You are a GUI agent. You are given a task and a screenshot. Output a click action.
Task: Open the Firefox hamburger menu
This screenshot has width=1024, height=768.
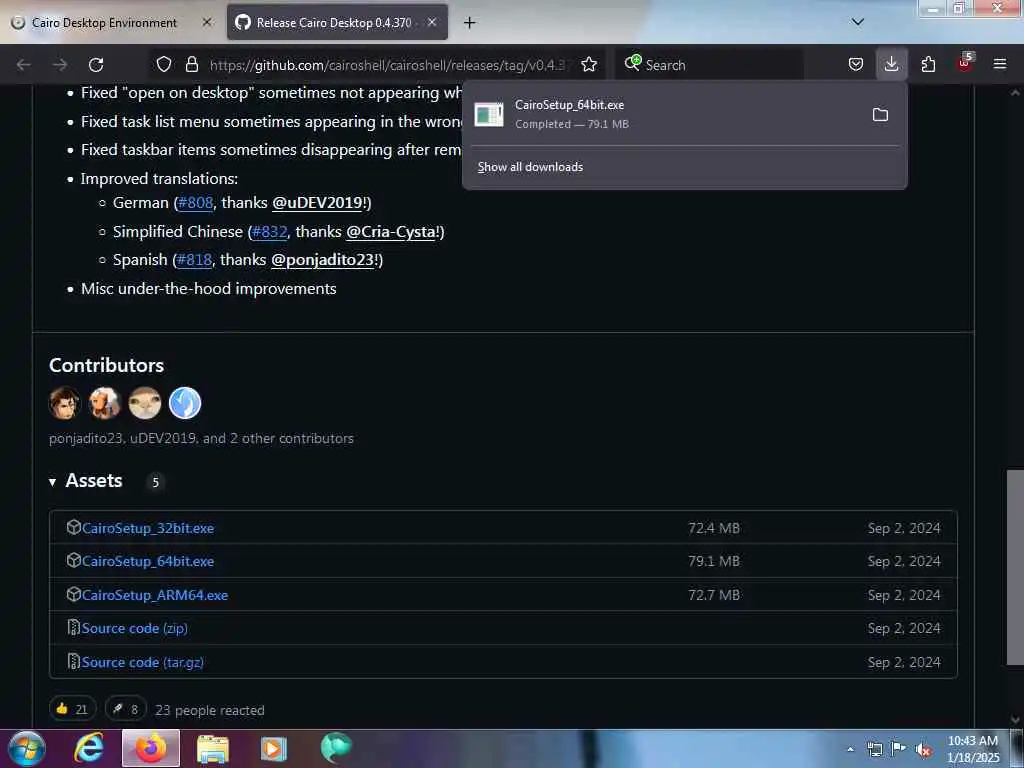point(1000,65)
